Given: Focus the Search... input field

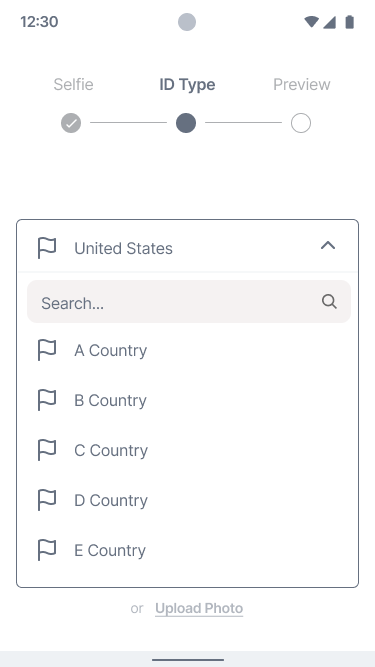Looking at the screenshot, I should click(x=189, y=302).
